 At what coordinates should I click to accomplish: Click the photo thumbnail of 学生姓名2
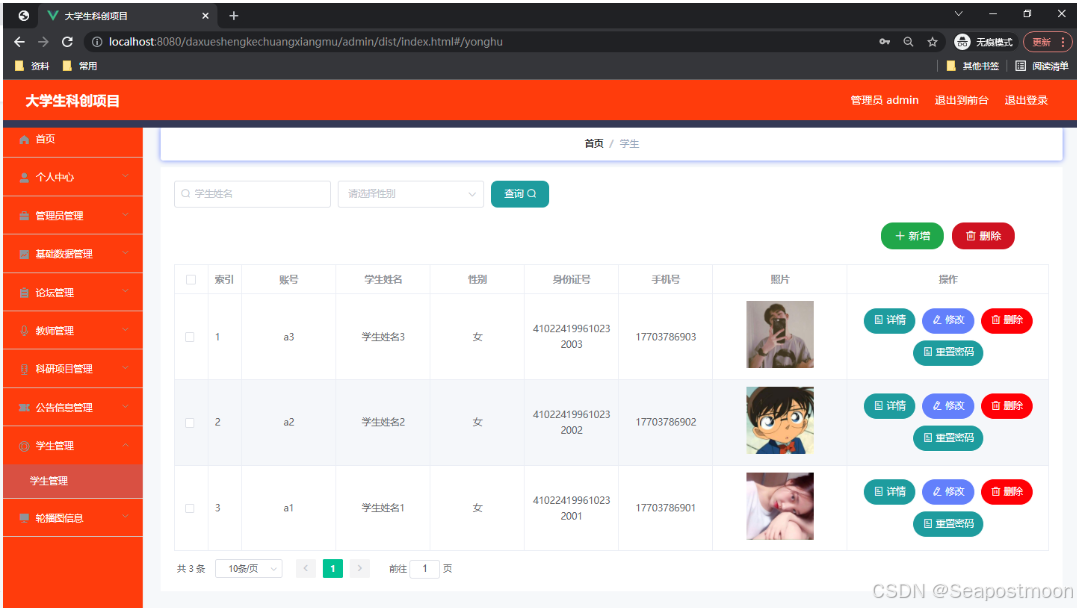pyautogui.click(x=779, y=420)
